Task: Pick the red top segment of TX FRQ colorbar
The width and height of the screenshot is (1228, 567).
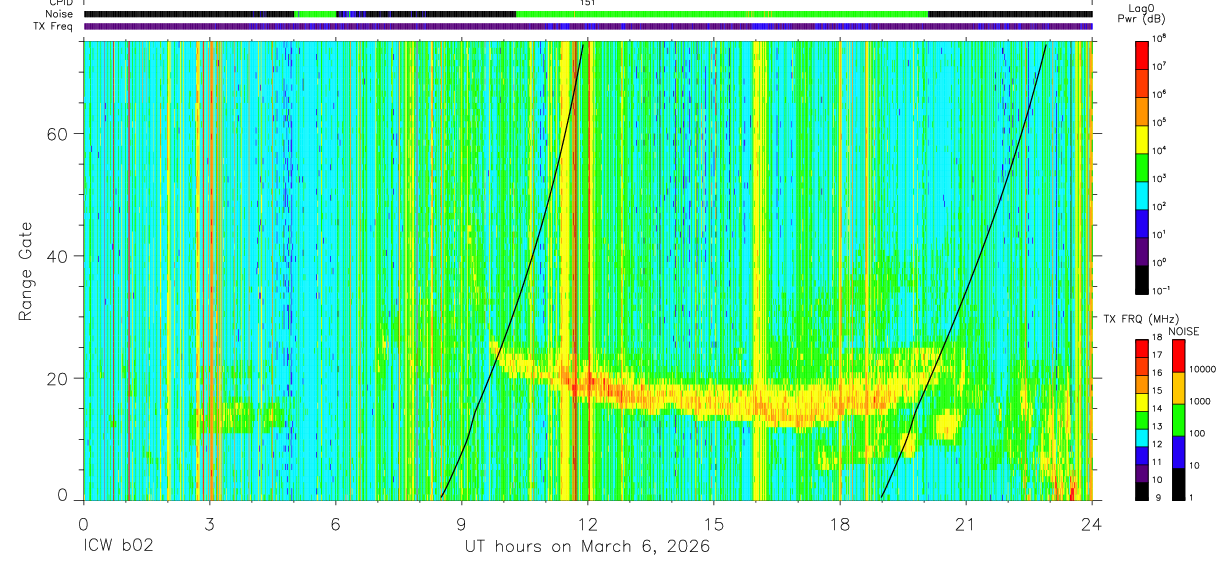Action: (x=1142, y=349)
